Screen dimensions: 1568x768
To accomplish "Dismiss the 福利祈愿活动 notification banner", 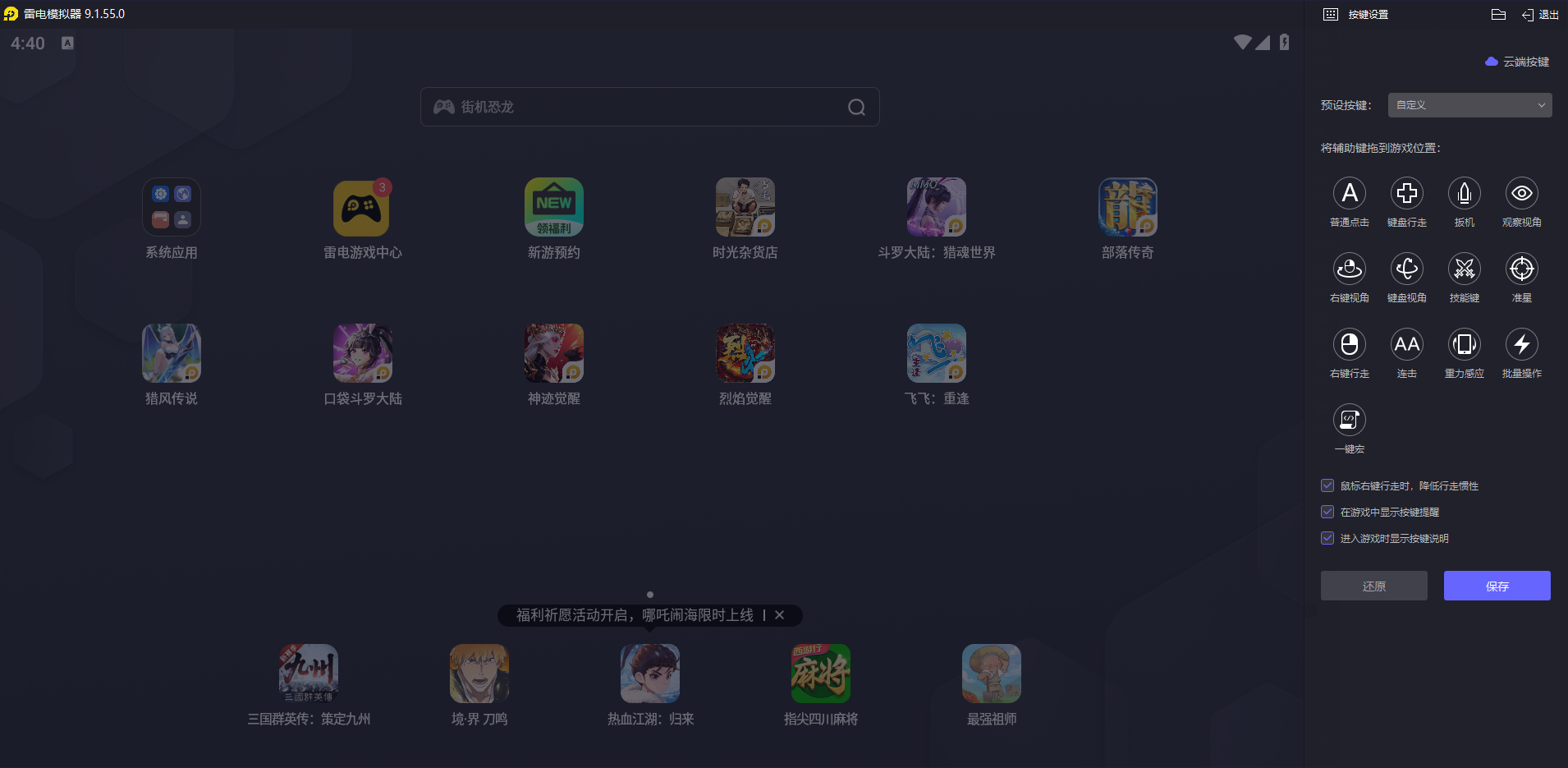I will coord(779,615).
